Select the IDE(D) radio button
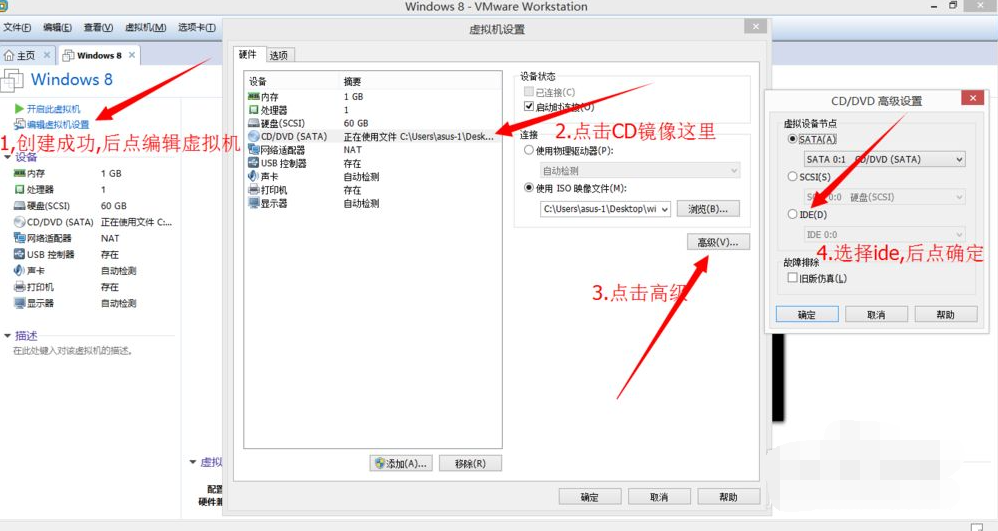This screenshot has width=998, height=531. [792, 215]
